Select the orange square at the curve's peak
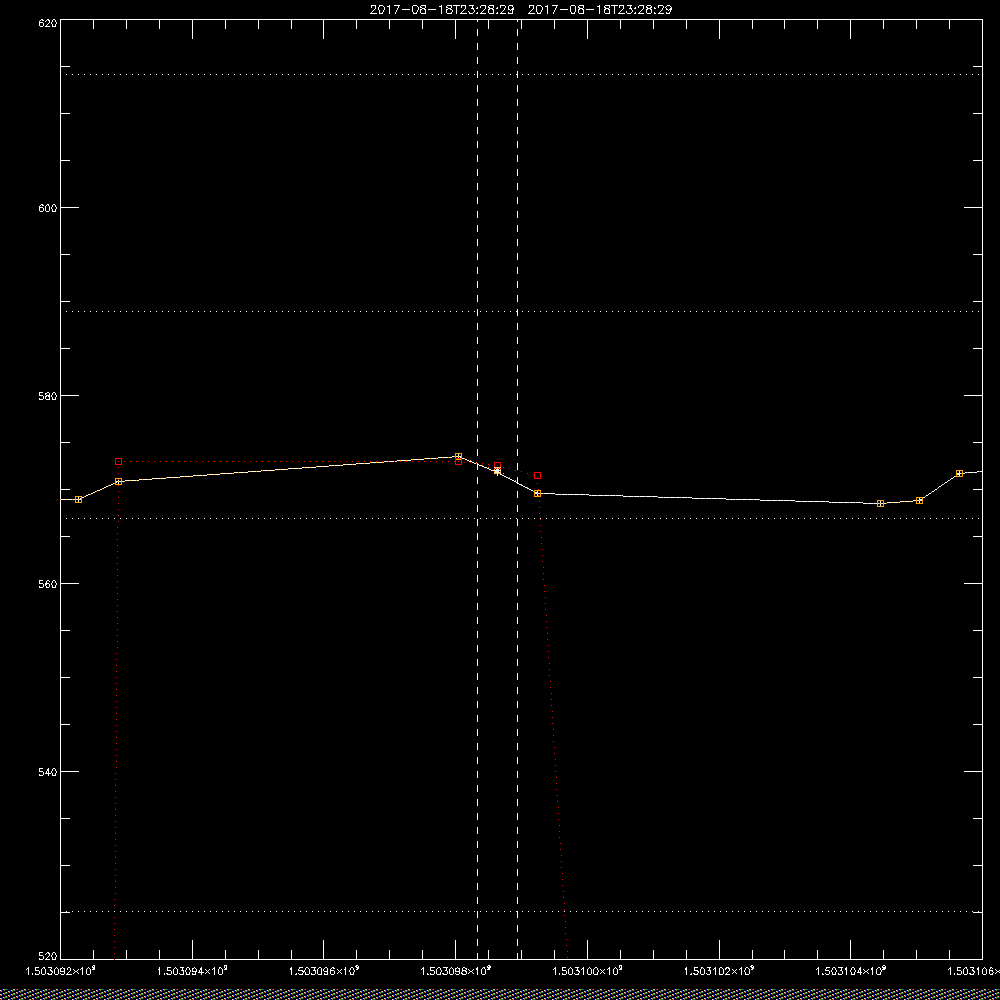1000x1000 pixels. pos(459,456)
